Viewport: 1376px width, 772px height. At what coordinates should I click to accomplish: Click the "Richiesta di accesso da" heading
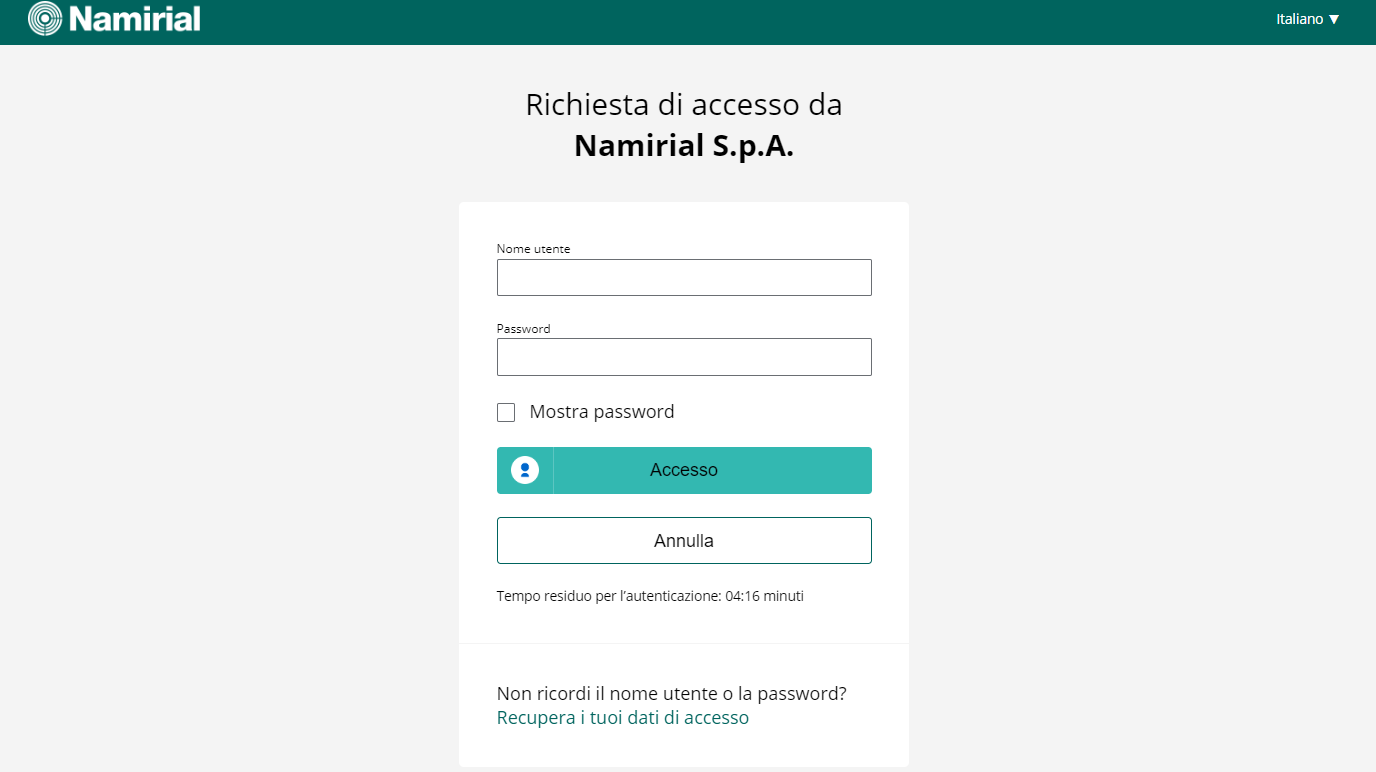(684, 104)
